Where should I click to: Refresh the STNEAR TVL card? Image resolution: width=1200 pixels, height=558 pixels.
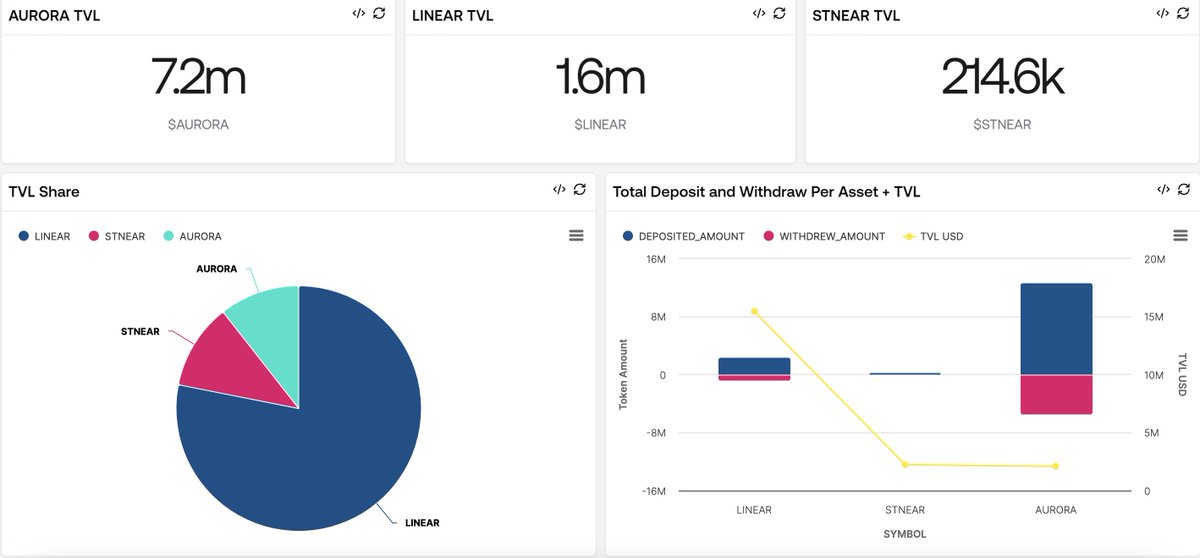pyautogui.click(x=1184, y=14)
